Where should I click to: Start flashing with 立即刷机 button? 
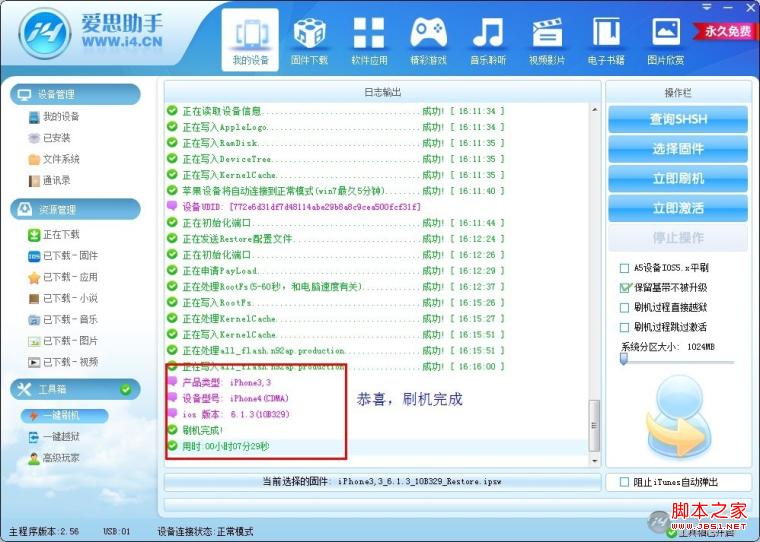point(678,178)
